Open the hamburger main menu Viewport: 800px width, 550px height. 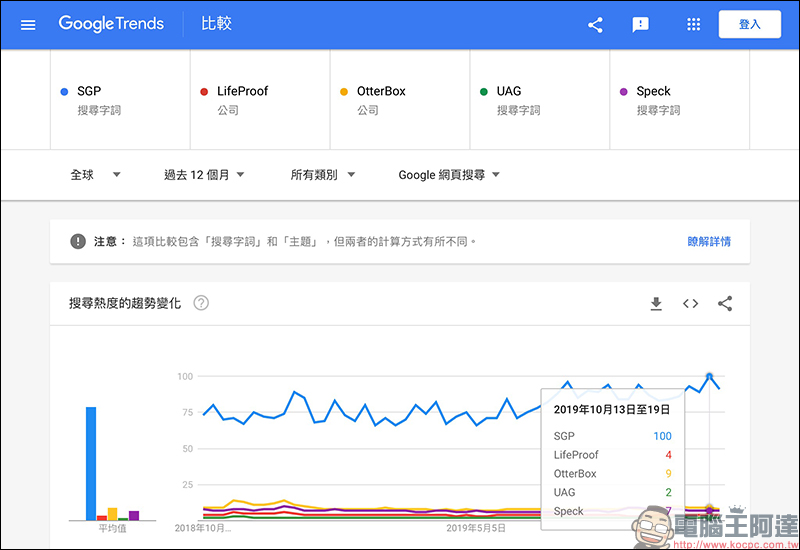click(x=28, y=24)
